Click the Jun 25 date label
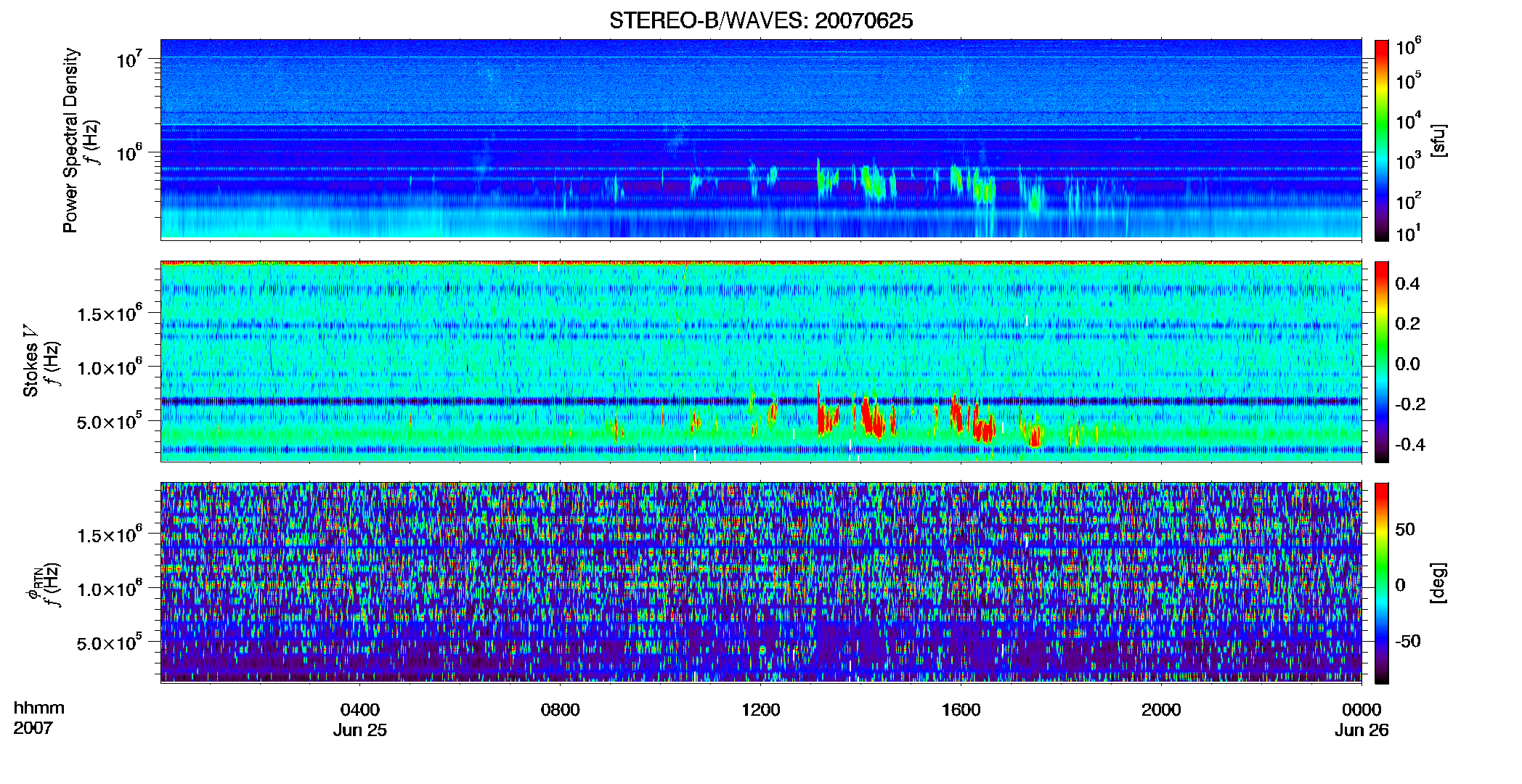Image resolution: width=1522 pixels, height=784 pixels. 360,730
